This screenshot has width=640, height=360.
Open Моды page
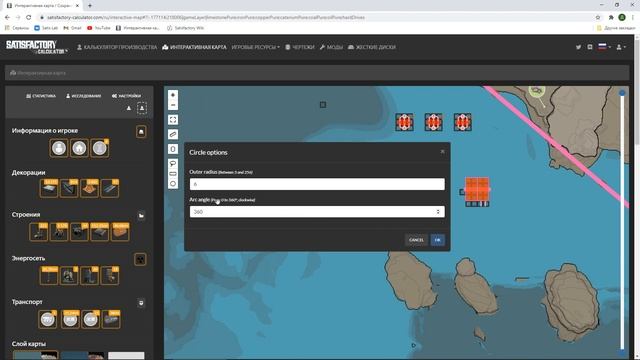(x=331, y=47)
